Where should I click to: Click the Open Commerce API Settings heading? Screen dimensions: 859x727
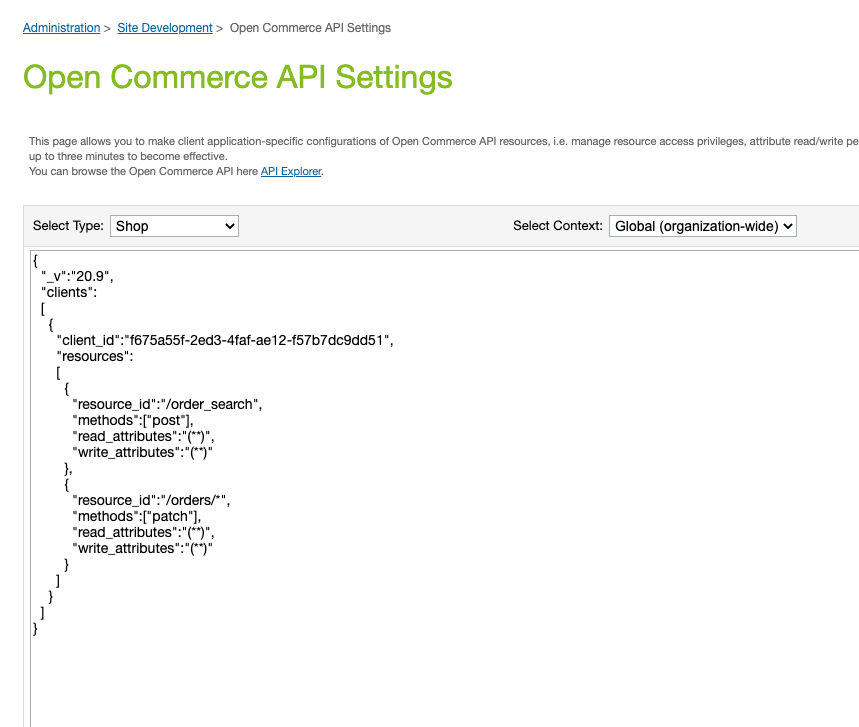(238, 77)
